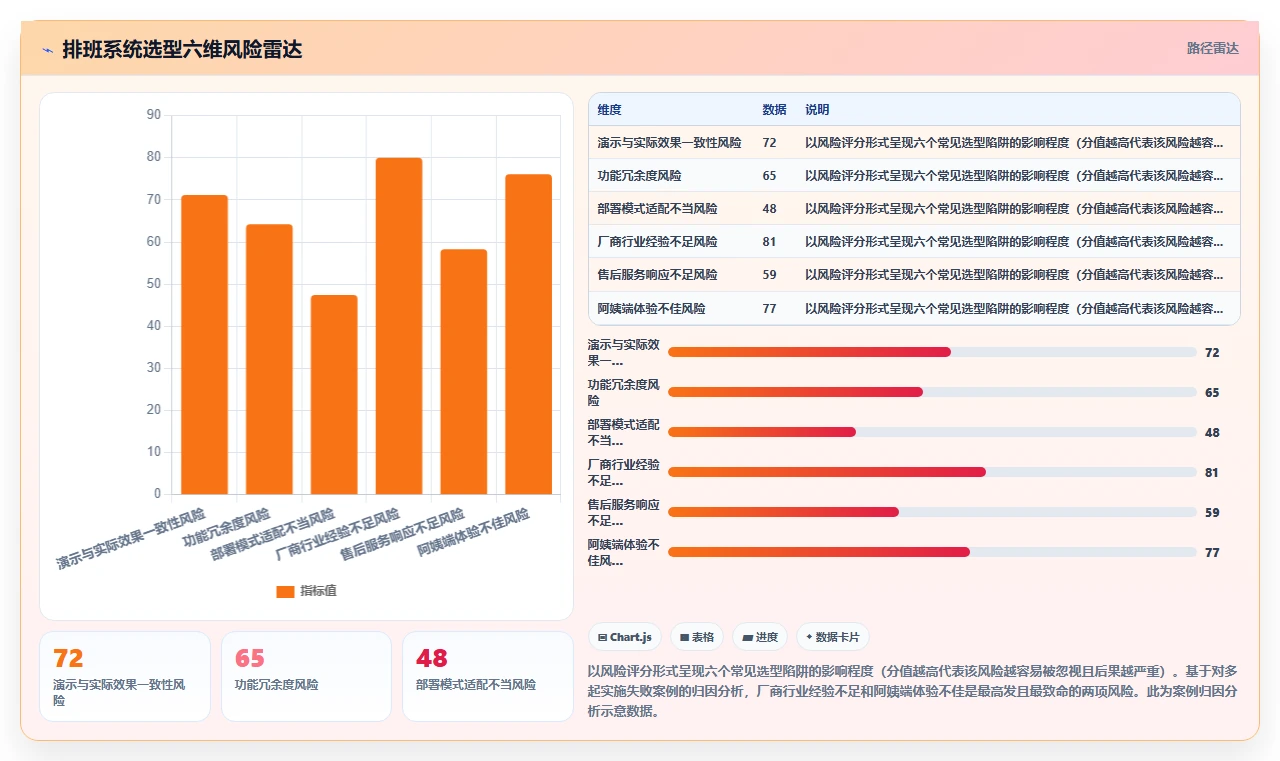Select the 售后服务响应不足风险 table row

coord(914,275)
